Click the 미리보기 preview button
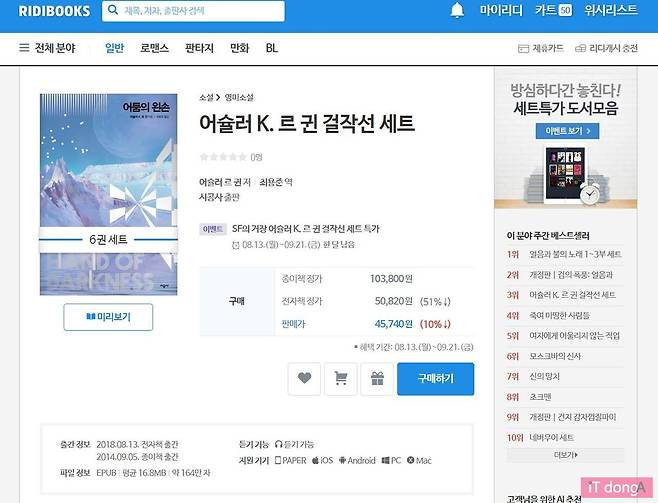Screen dimensions: 658x503 108,317
